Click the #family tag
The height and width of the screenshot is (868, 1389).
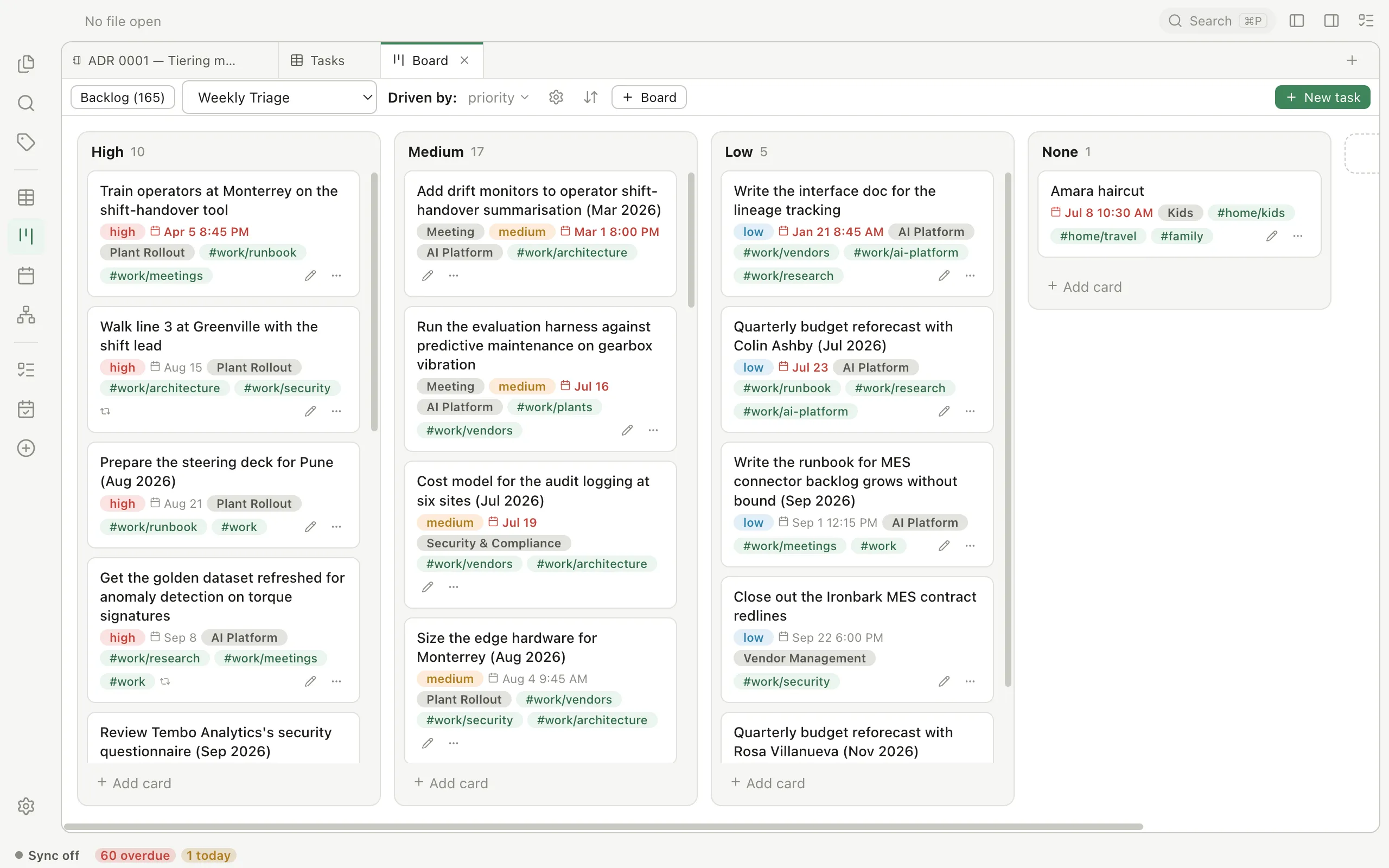coord(1181,236)
